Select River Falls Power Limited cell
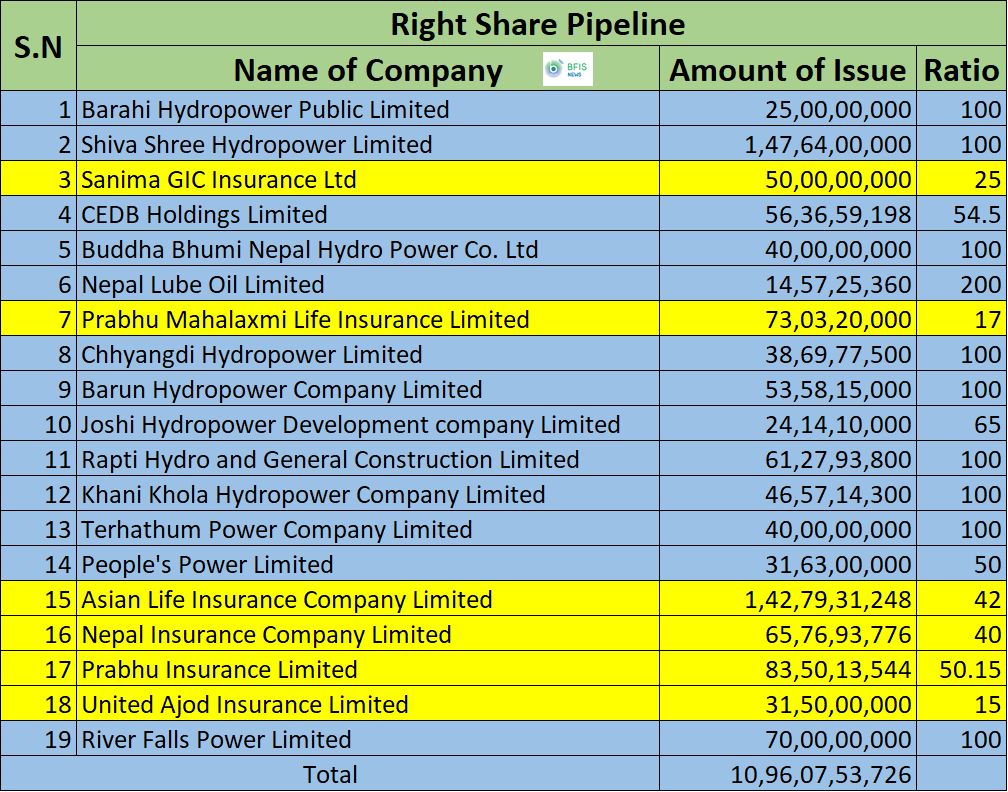 point(368,739)
